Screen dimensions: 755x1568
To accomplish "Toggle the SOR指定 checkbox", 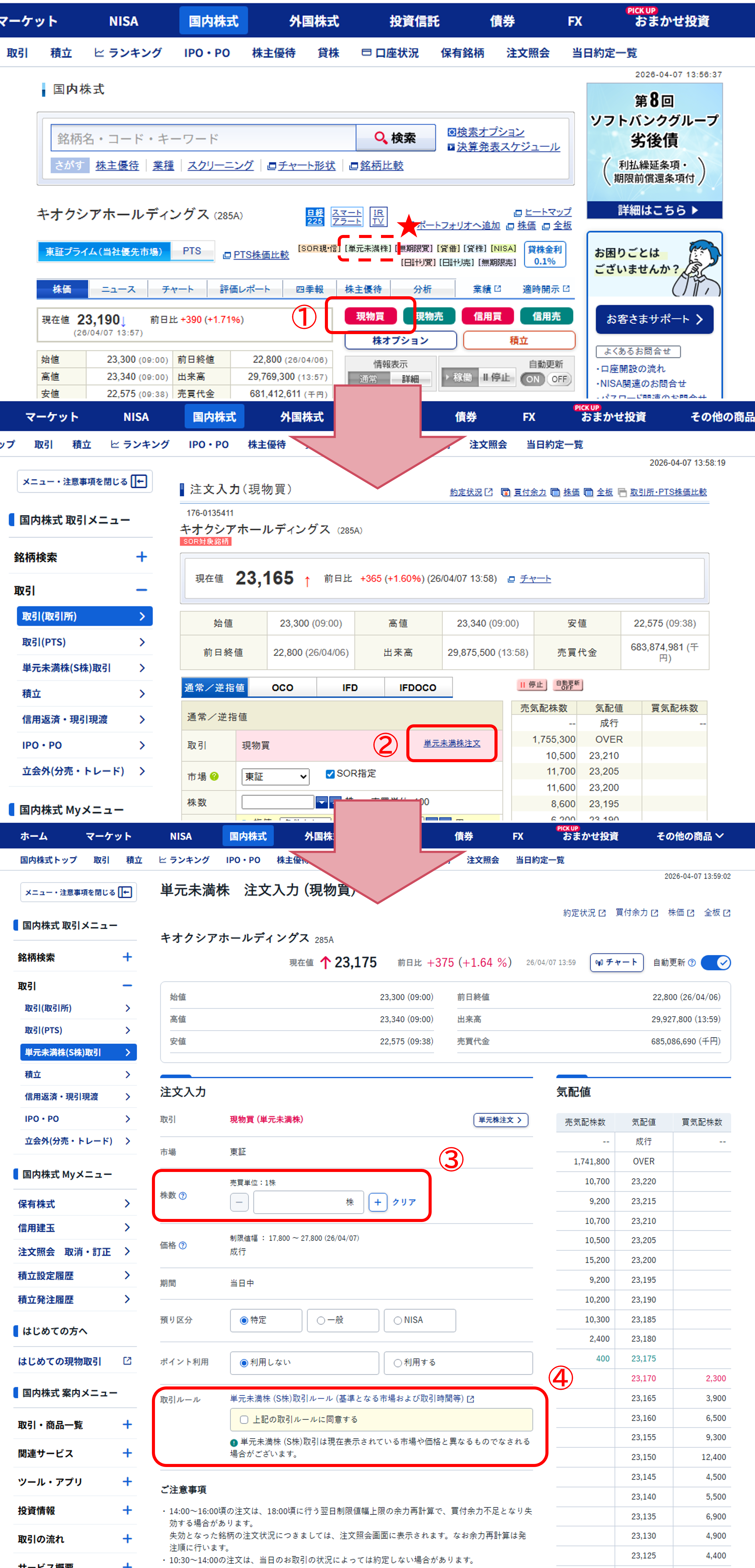I will pyautogui.click(x=330, y=774).
